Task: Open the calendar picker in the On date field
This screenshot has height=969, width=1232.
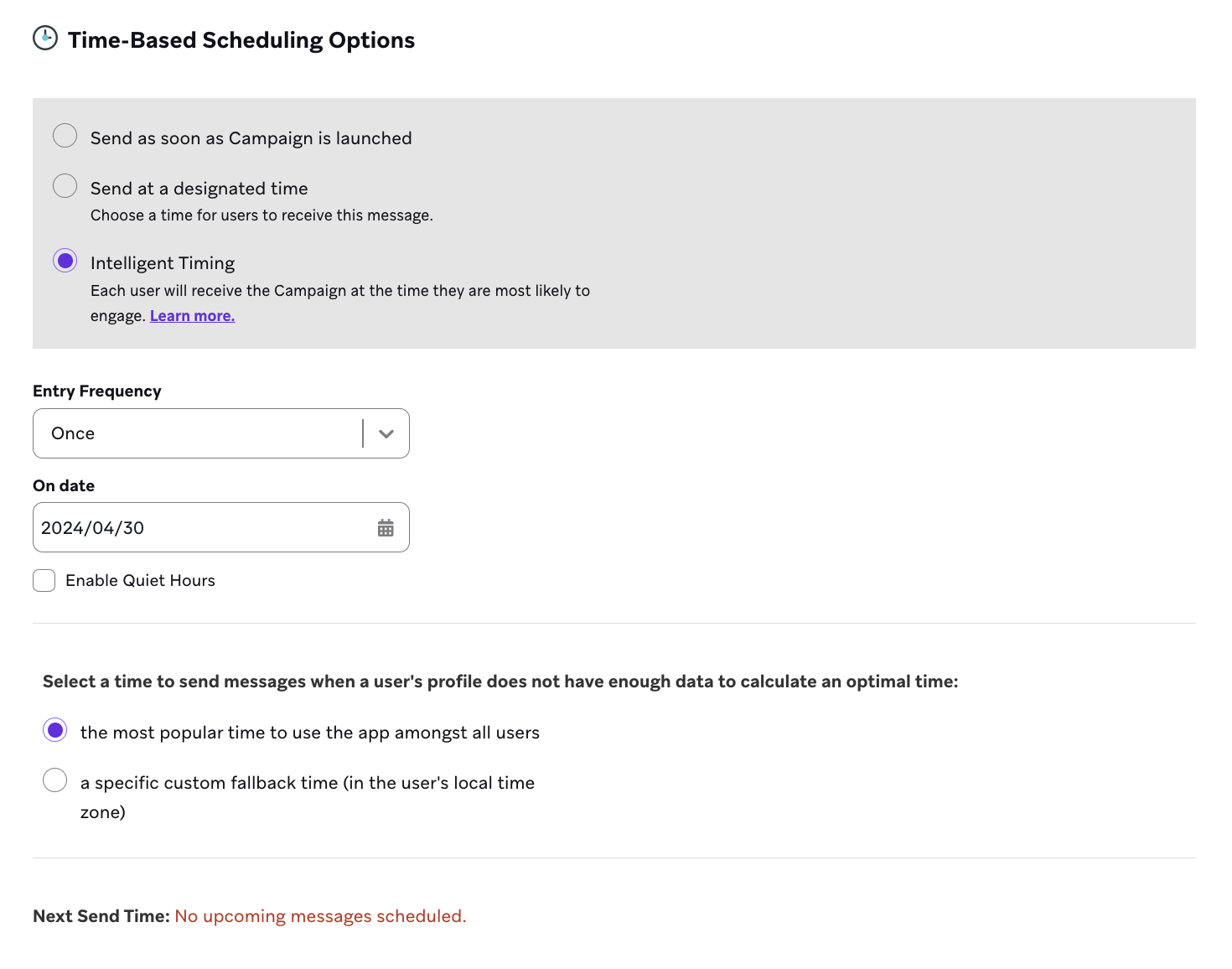Action: tap(386, 527)
